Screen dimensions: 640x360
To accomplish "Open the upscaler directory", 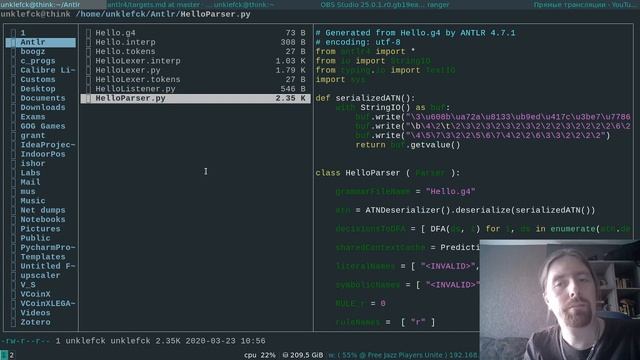I will [x=40, y=276].
